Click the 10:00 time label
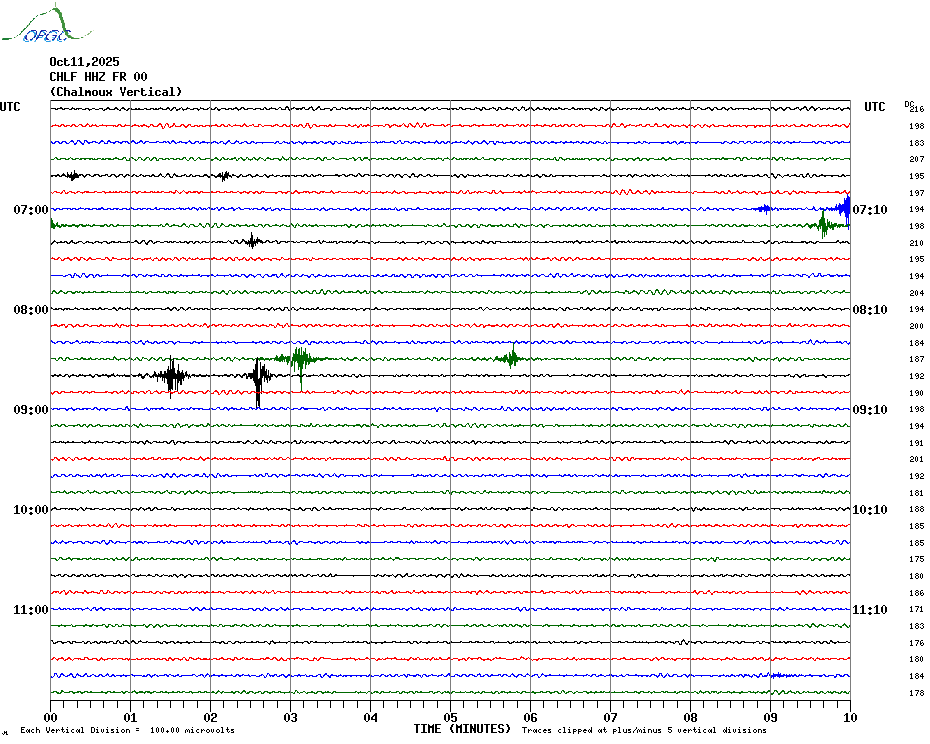 [x=31, y=510]
